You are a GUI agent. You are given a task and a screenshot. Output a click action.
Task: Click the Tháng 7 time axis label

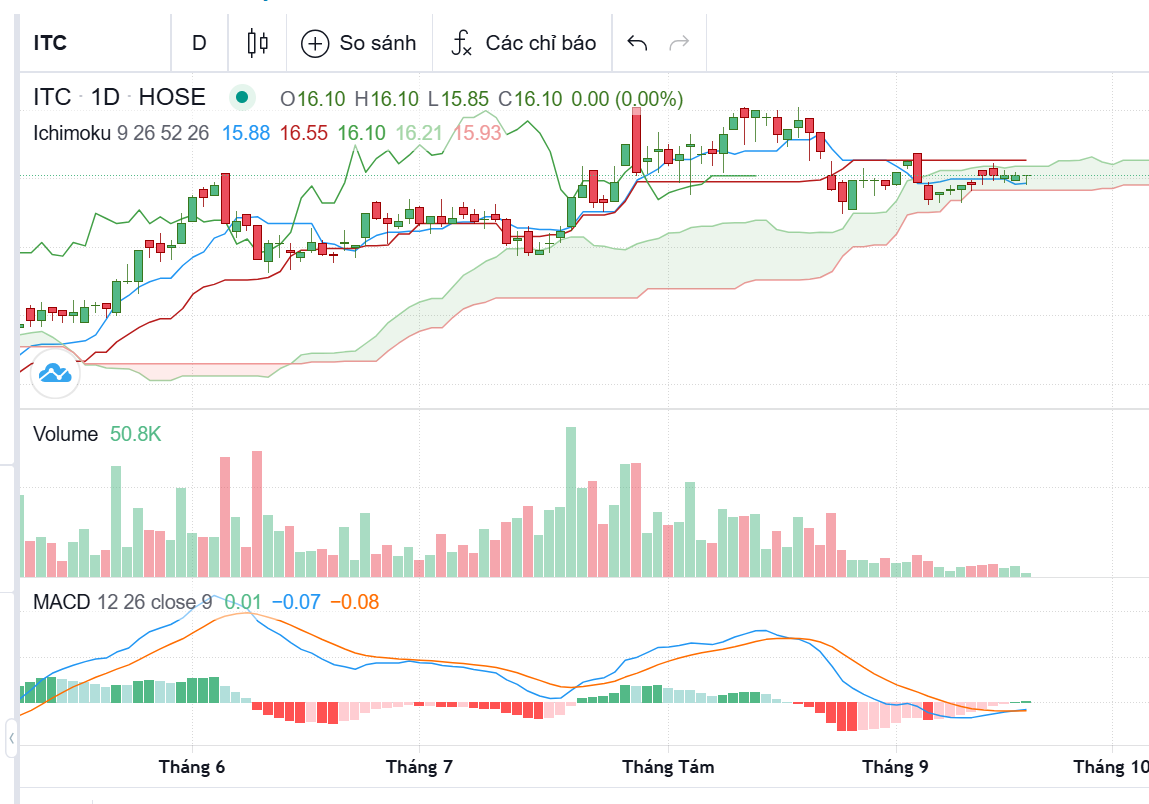[419, 767]
